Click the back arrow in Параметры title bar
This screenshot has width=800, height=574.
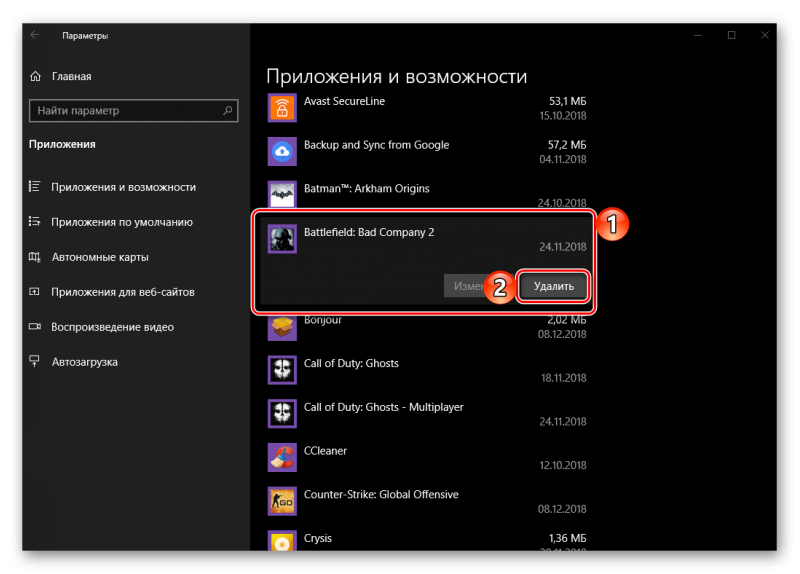[x=35, y=35]
